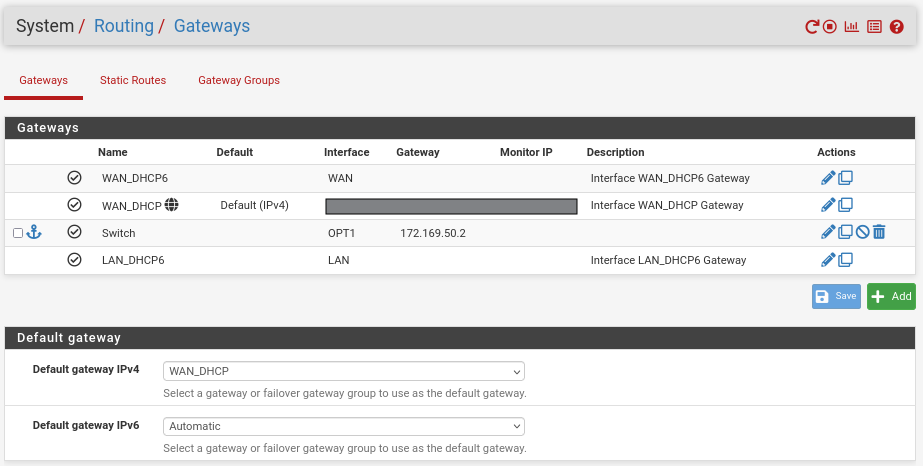The width and height of the screenshot is (923, 466).
Task: Click the WAN_DHCP6 status check icon
Action: pyautogui.click(x=74, y=177)
